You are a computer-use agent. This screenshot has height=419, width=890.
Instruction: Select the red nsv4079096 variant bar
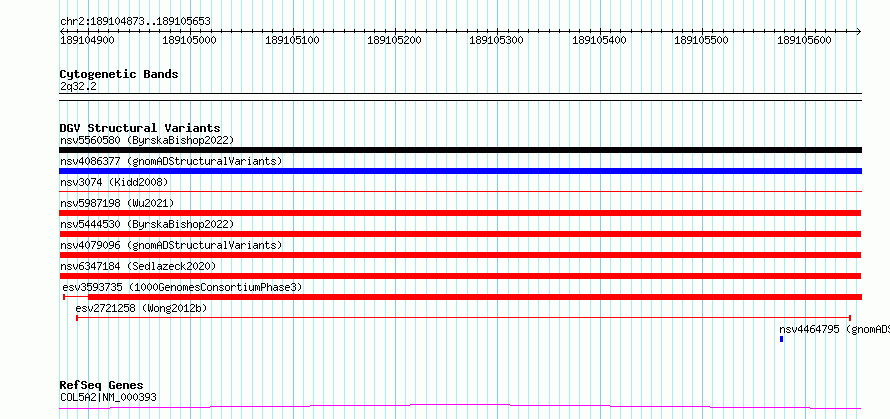coord(460,255)
